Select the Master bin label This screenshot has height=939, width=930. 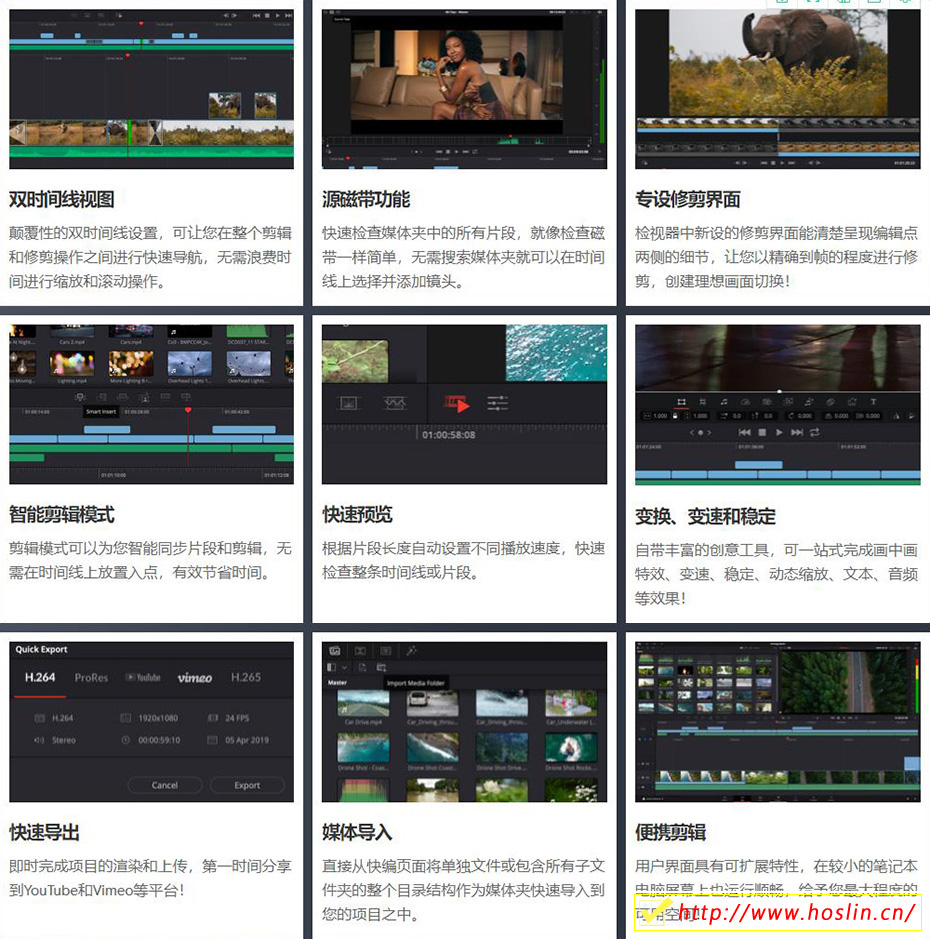point(337,683)
